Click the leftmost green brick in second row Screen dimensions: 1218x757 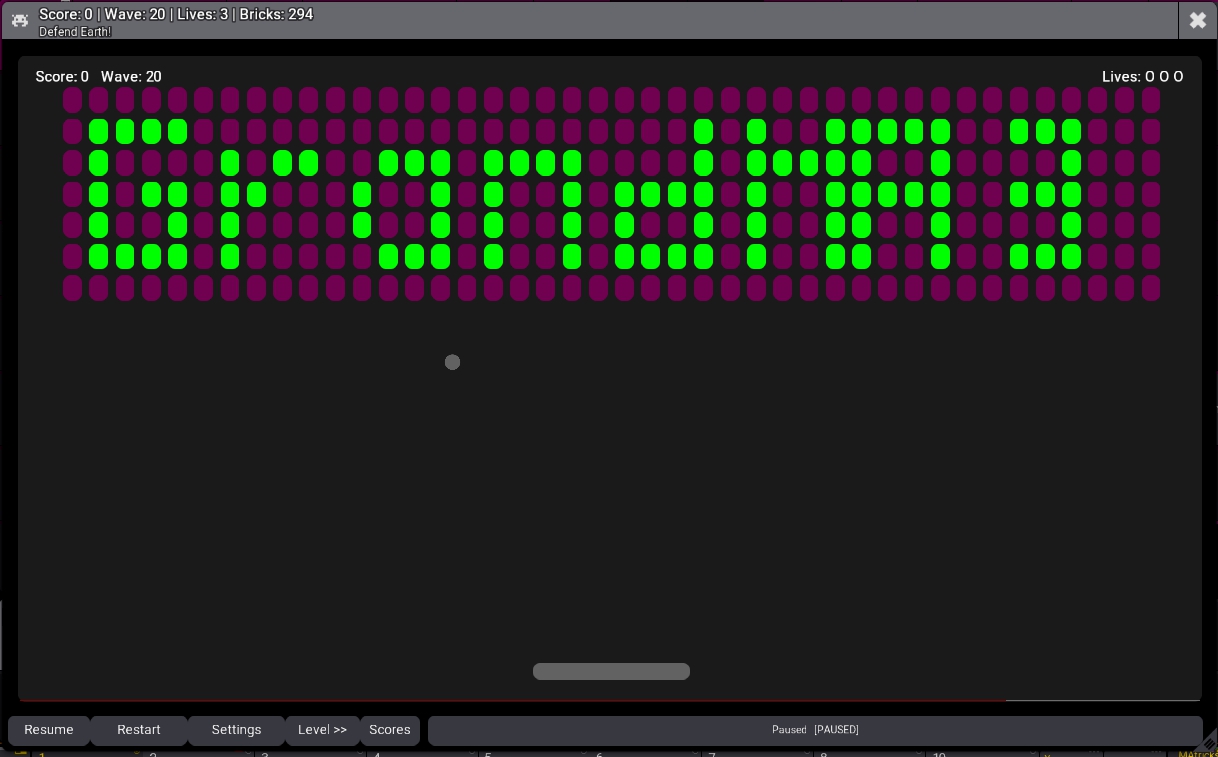98,131
